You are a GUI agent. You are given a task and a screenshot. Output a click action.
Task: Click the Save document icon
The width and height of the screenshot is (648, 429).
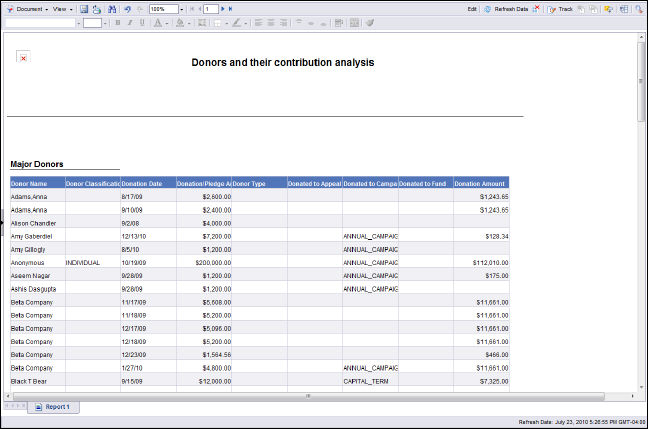tap(84, 8)
